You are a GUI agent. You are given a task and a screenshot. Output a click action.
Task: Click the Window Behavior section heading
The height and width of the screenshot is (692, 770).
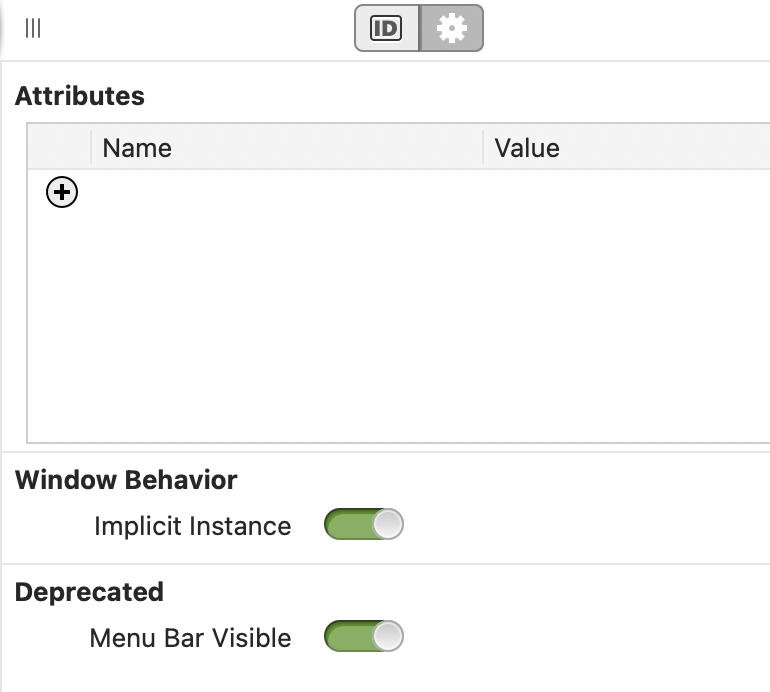click(126, 480)
